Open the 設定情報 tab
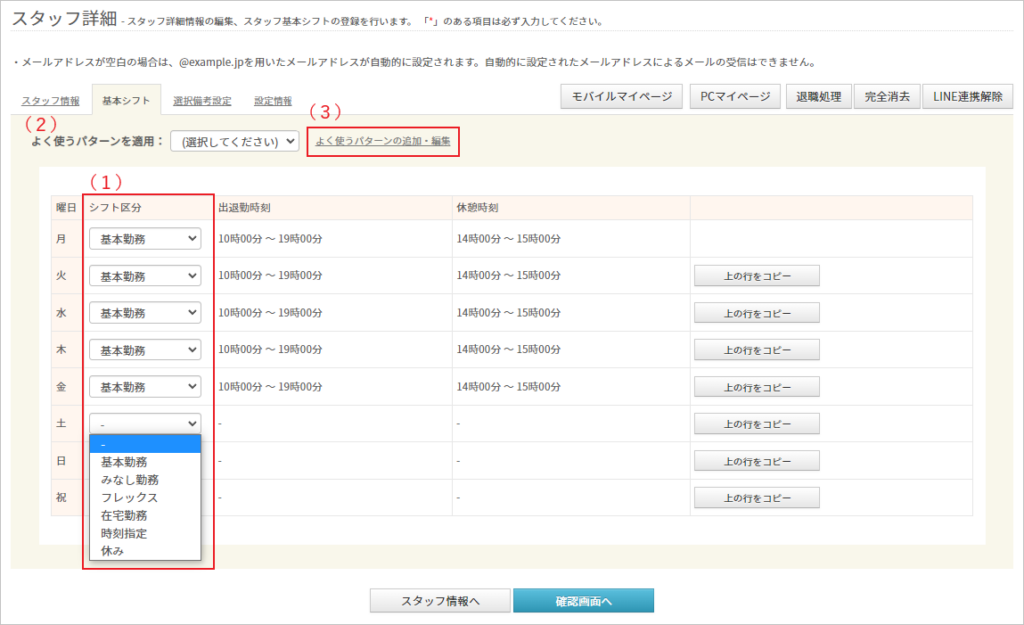Screen dimensions: 1024x625 click(x=273, y=101)
